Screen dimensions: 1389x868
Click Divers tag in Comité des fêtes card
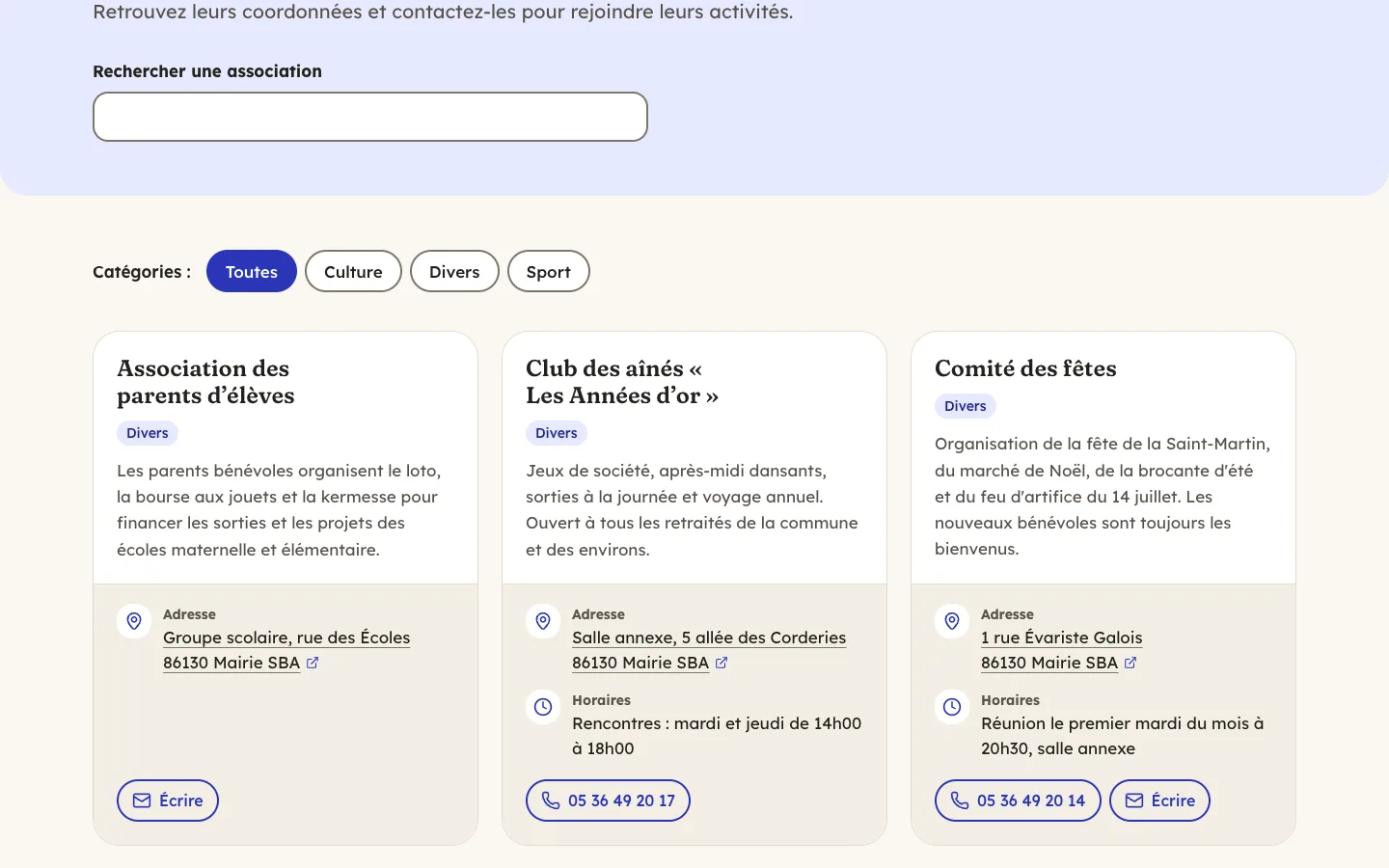(x=966, y=406)
